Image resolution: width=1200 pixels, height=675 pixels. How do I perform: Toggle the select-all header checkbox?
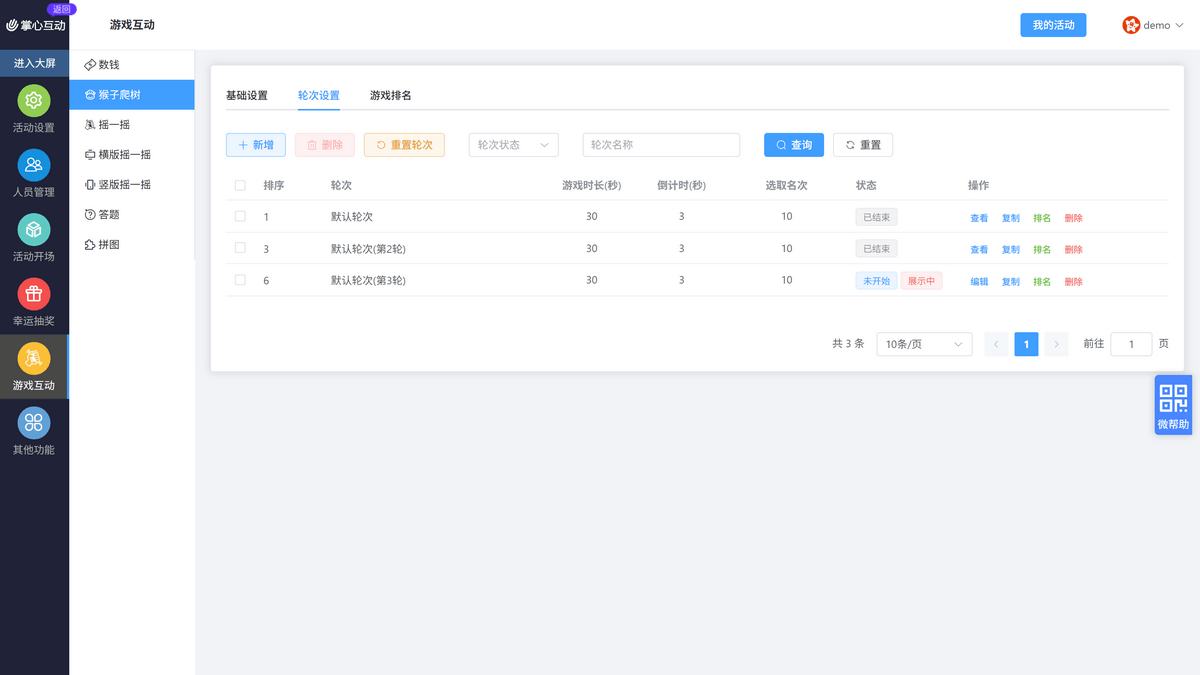click(x=240, y=185)
